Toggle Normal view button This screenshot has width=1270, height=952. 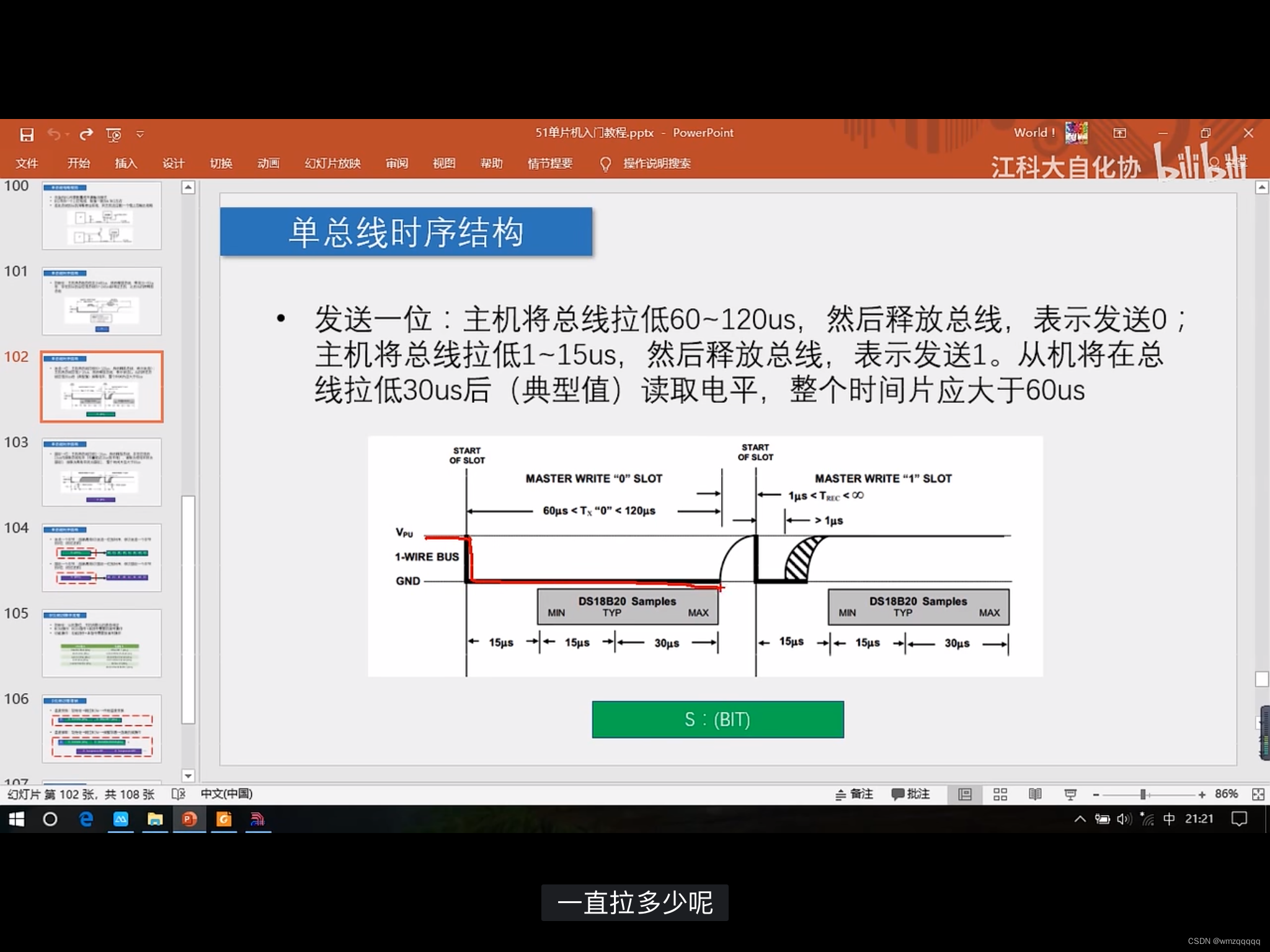965,795
